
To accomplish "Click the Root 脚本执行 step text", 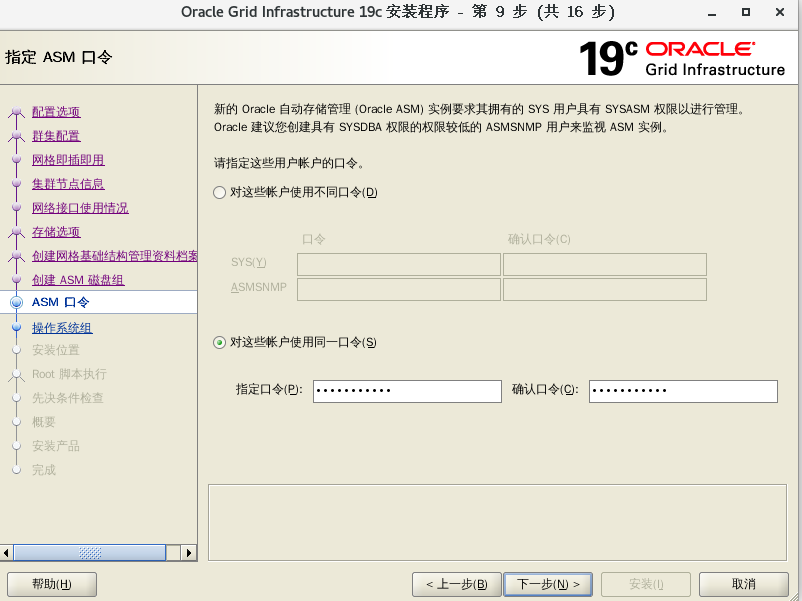I will [x=70, y=374].
